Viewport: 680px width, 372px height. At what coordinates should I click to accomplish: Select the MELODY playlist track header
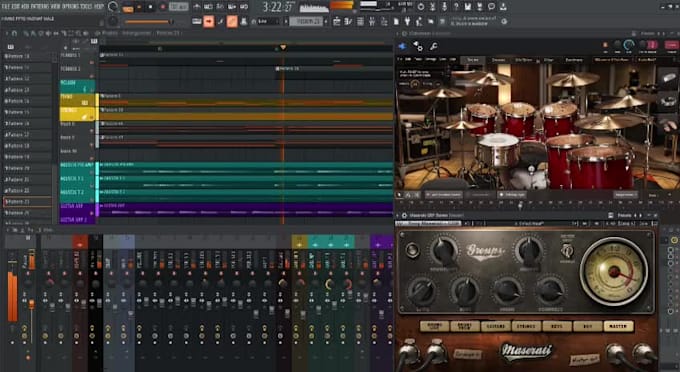[x=77, y=86]
